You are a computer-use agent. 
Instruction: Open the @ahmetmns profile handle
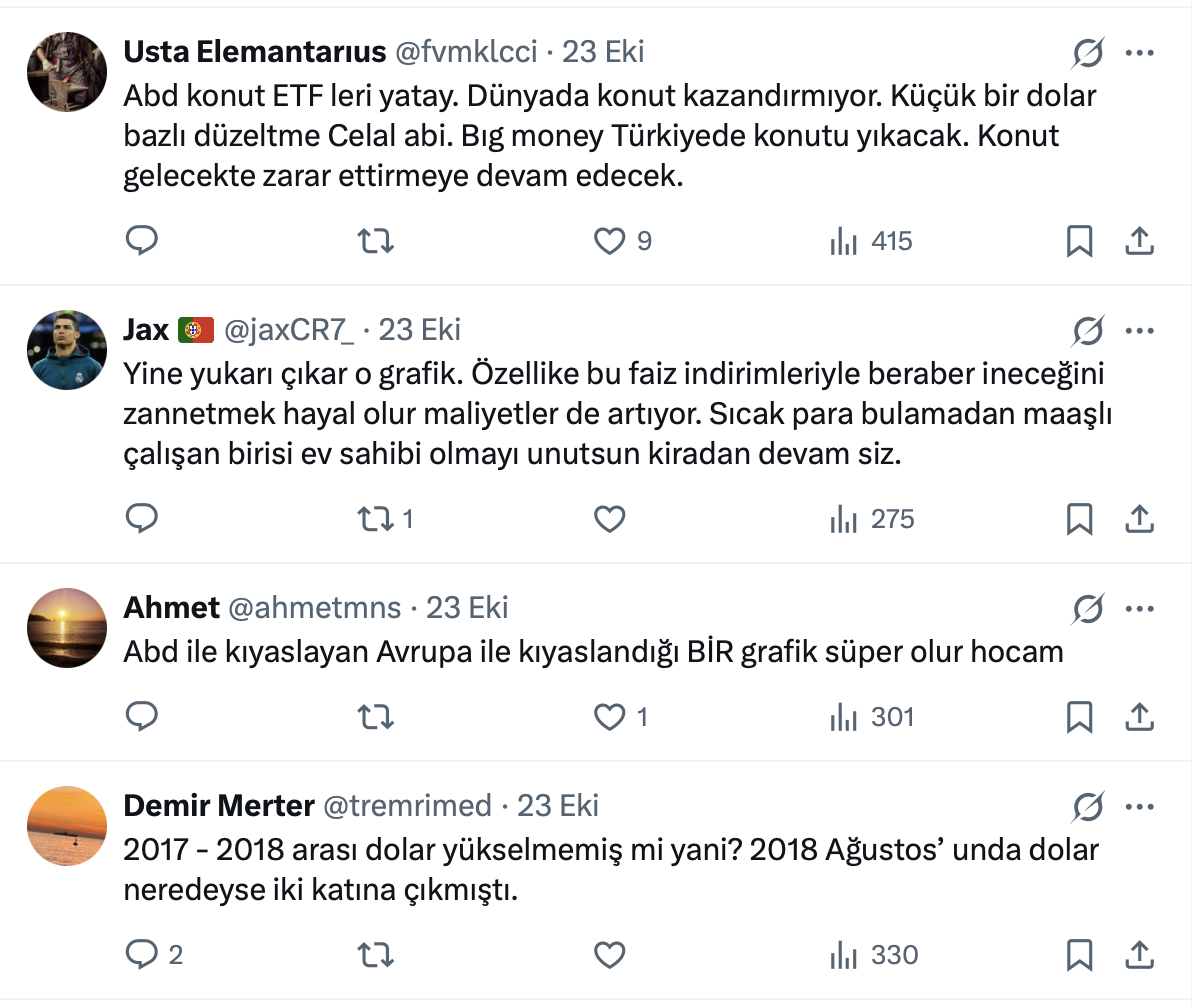315,608
